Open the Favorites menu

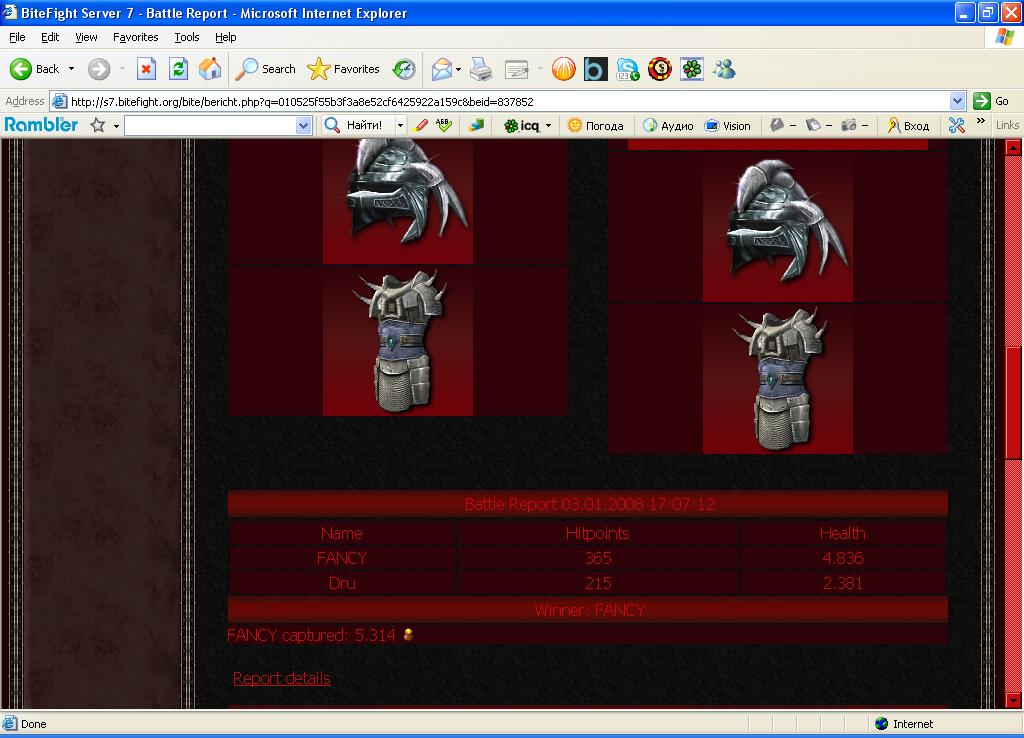135,37
